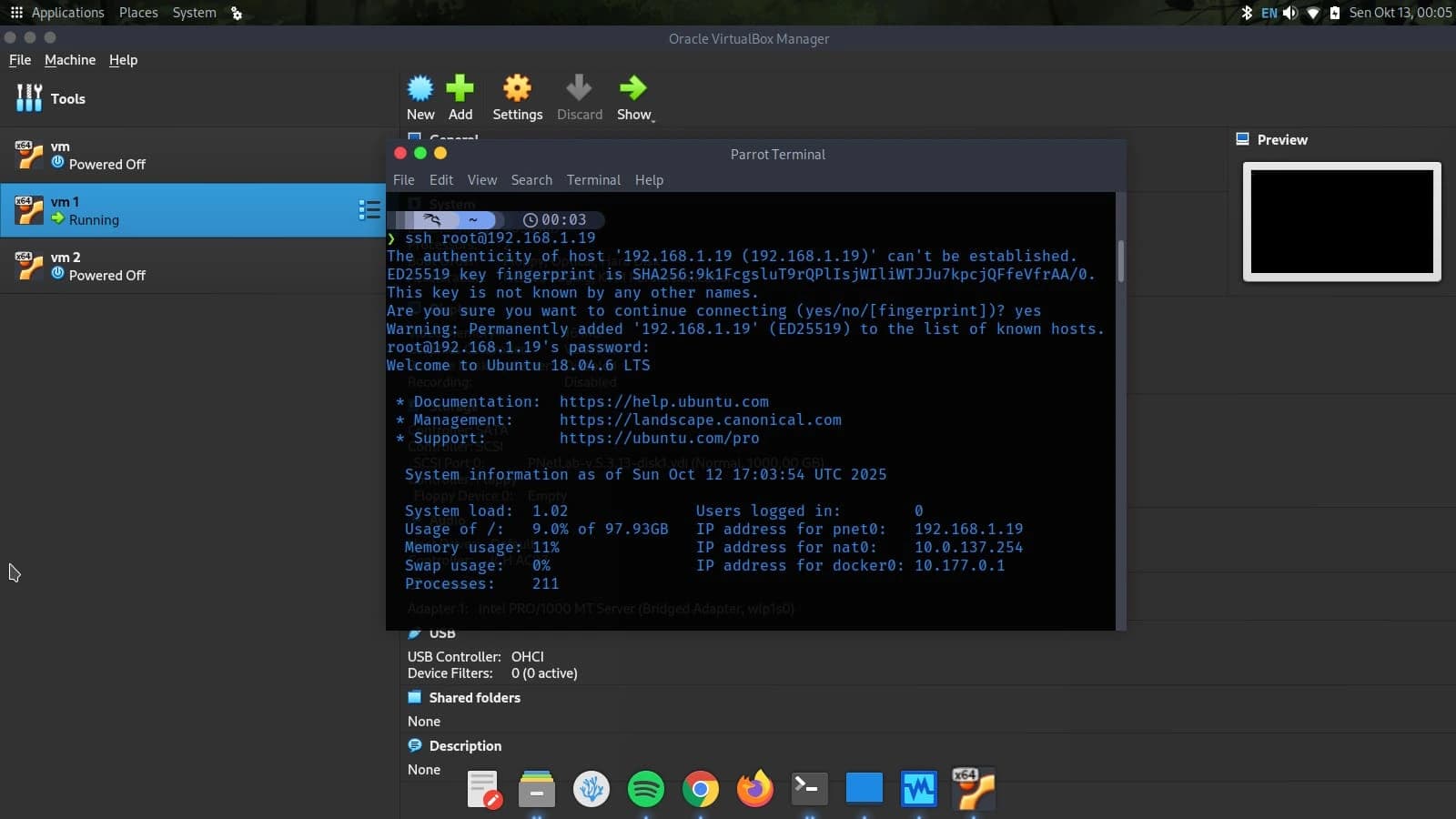Image resolution: width=1456 pixels, height=819 pixels.
Task: Open the terminal icon in the dock
Action: click(809, 789)
